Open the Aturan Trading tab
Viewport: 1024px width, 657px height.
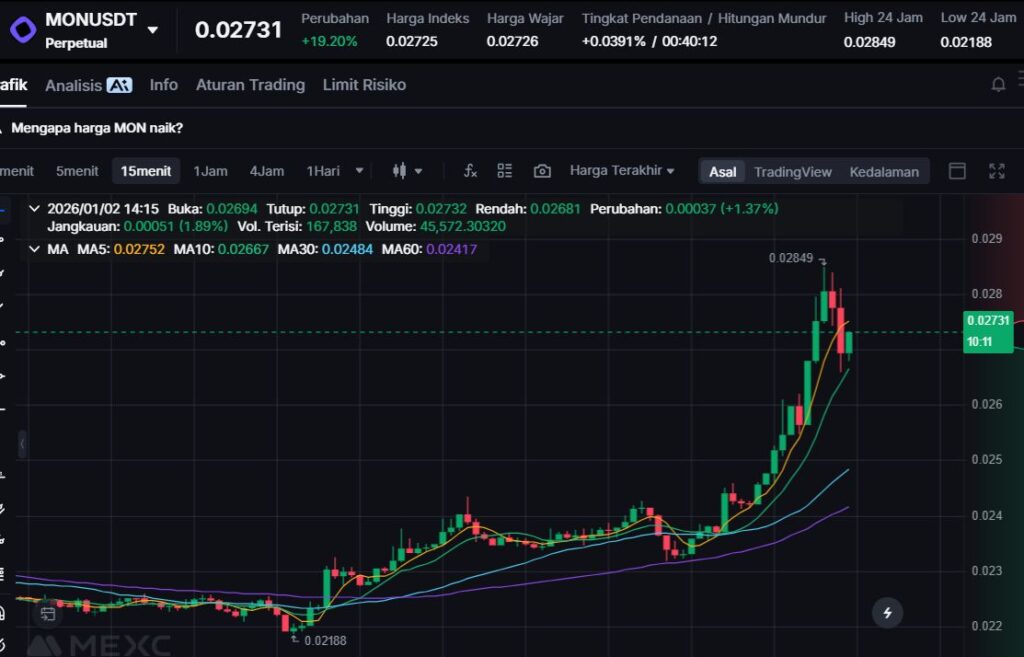pos(250,85)
